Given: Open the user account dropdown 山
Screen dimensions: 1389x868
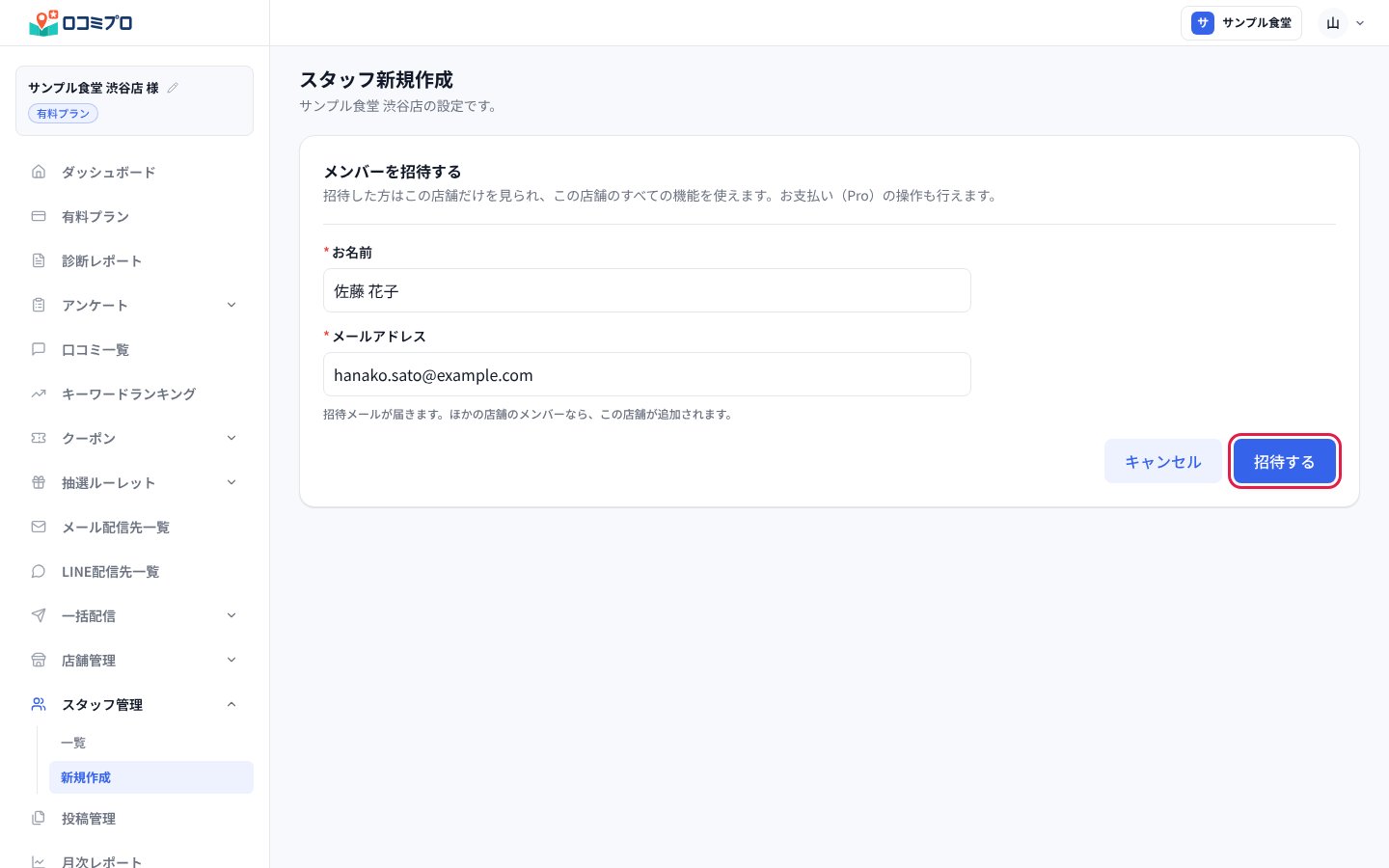Looking at the screenshot, I should click(1343, 23).
